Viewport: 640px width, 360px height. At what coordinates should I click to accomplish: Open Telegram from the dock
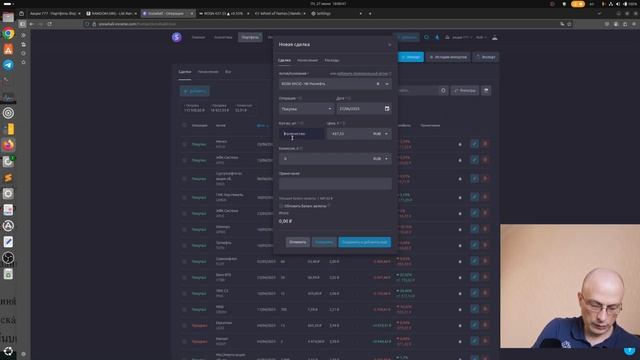tap(8, 65)
